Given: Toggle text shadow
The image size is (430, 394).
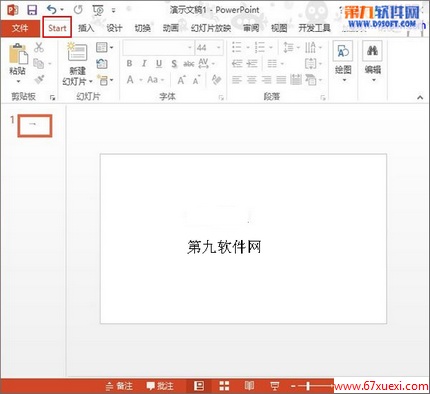Looking at the screenshot, I should click(x=174, y=63).
